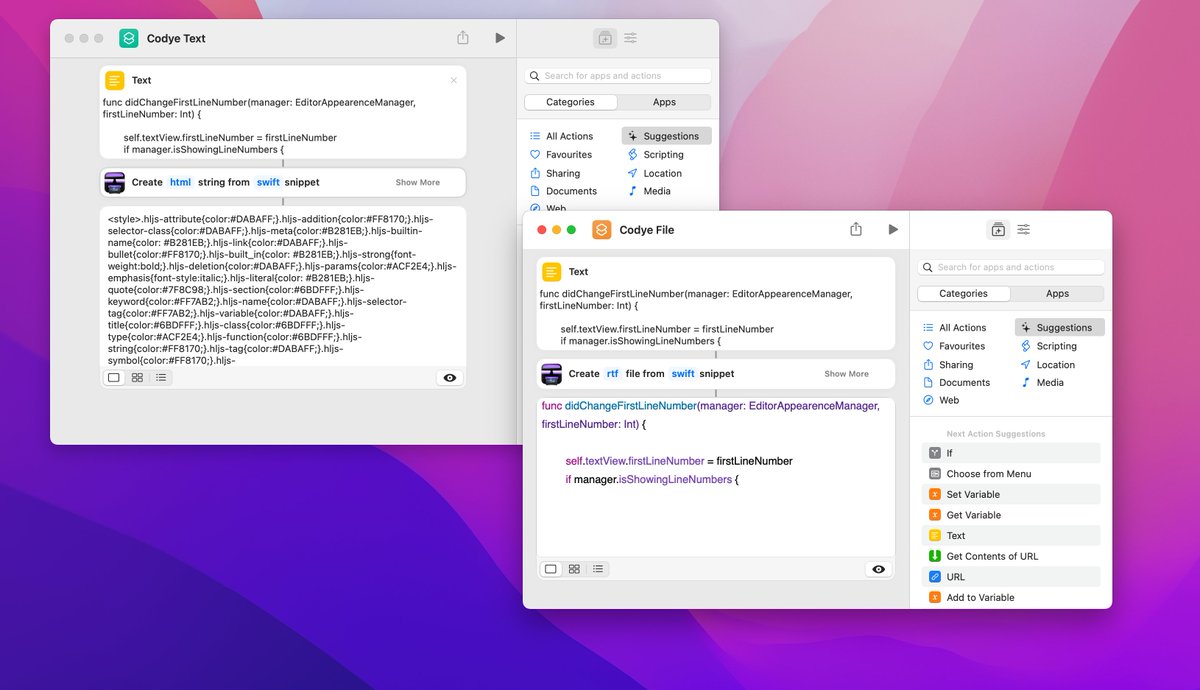Screen dimensions: 1200x690
Task: Change the rtf output type token
Action: 613,374
